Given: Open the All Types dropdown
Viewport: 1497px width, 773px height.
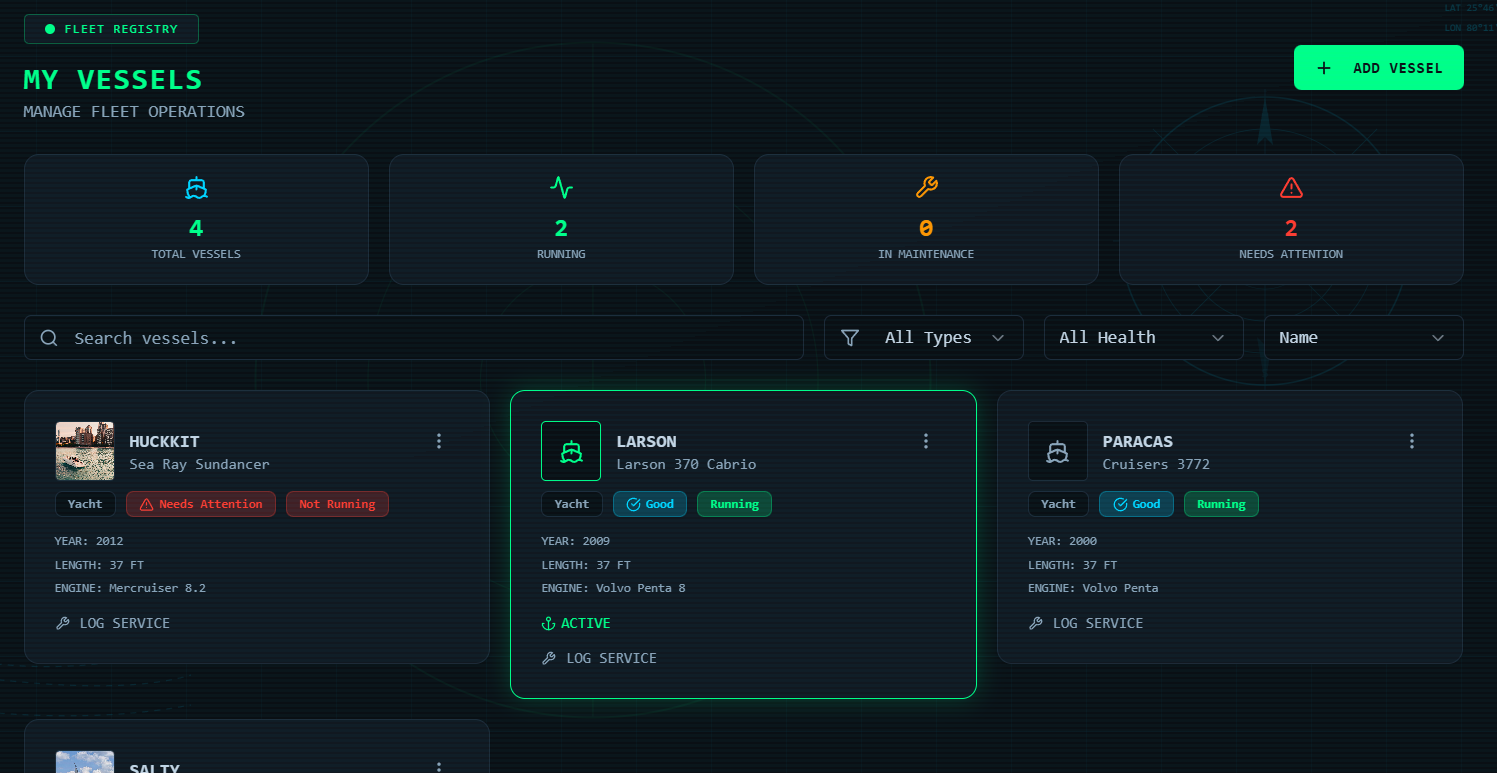Looking at the screenshot, I should click(924, 338).
